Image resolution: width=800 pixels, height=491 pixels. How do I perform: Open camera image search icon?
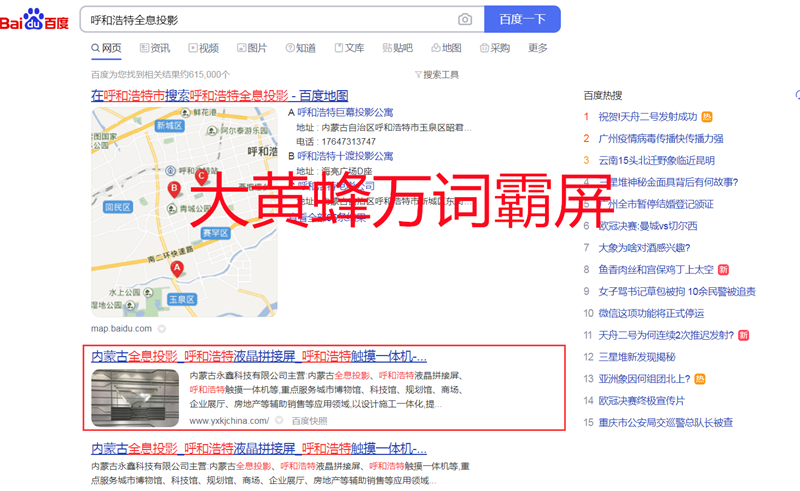(x=465, y=19)
